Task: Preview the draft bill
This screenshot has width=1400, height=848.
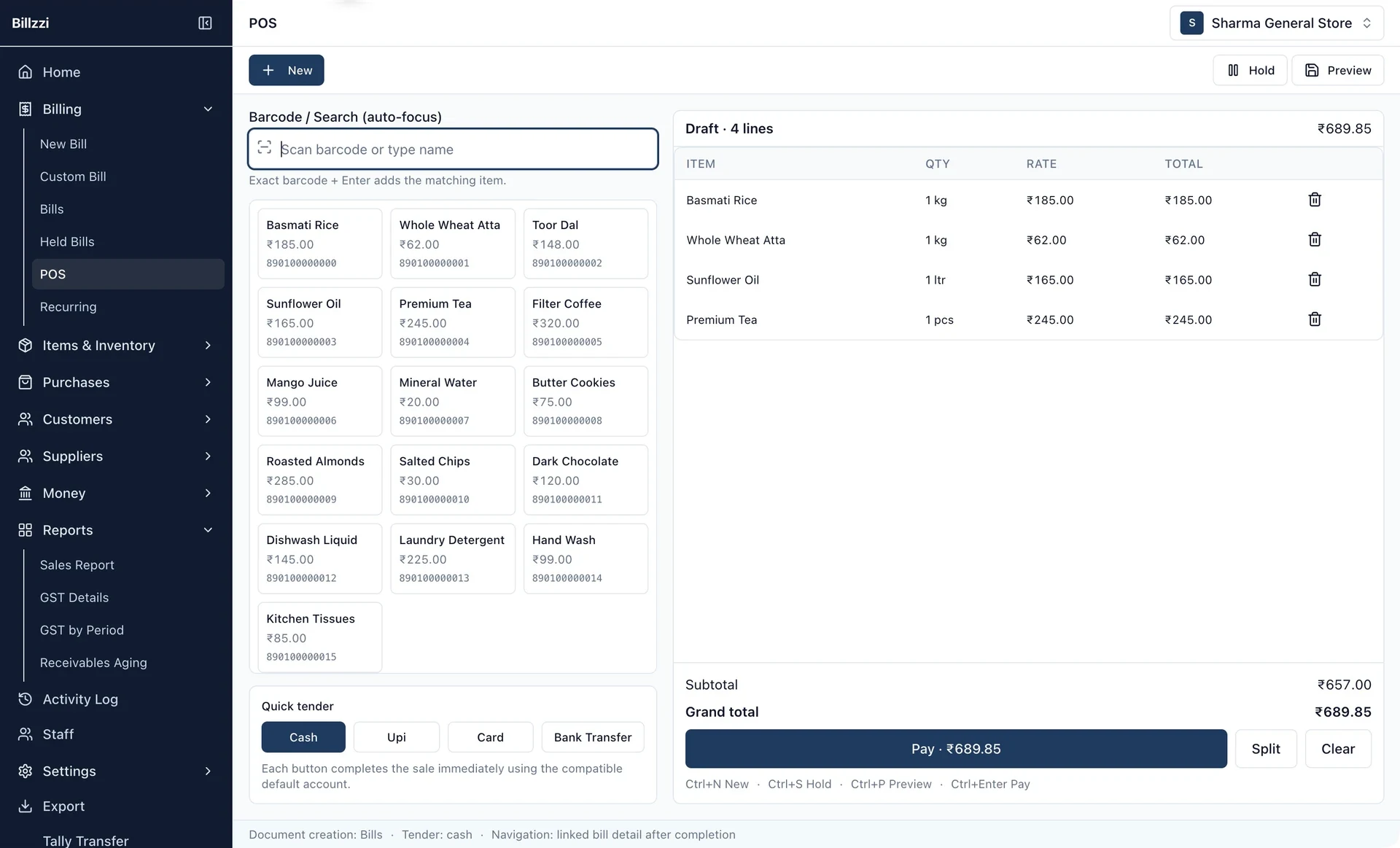Action: point(1337,71)
